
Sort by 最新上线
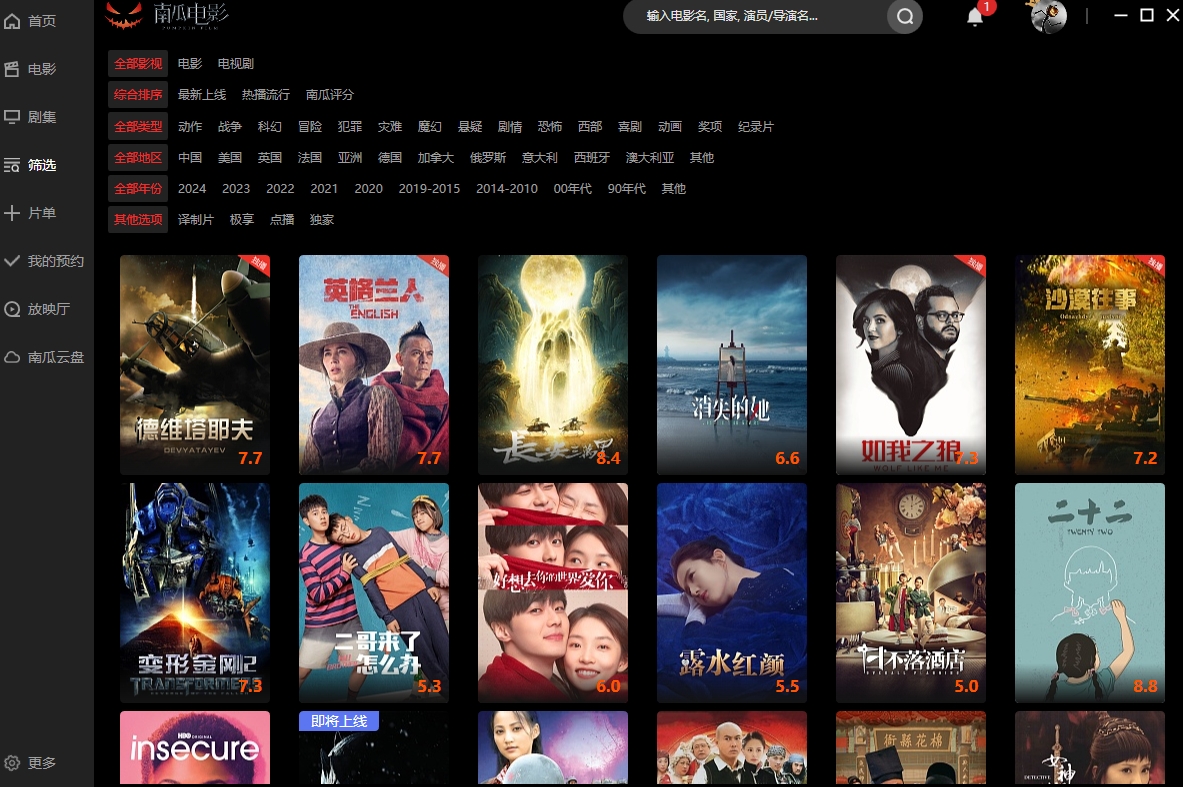pyautogui.click(x=201, y=95)
